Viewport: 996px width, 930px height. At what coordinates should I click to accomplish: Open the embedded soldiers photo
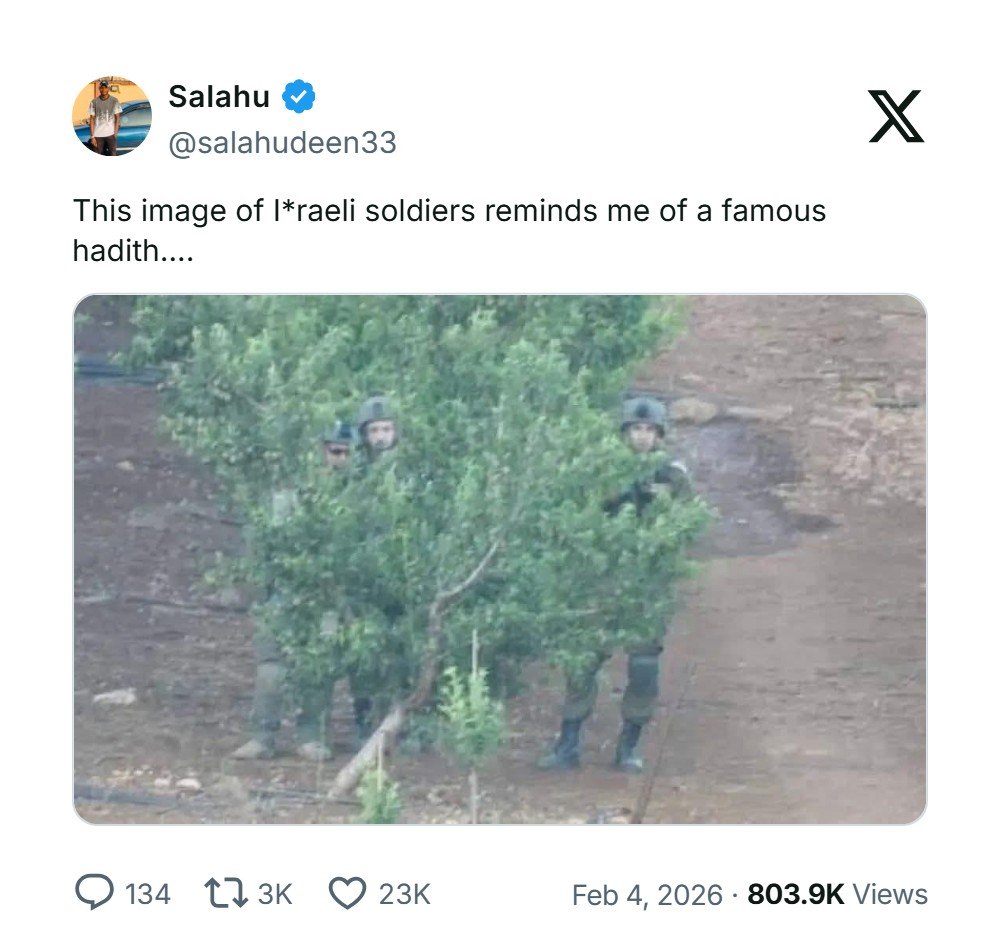coord(499,558)
